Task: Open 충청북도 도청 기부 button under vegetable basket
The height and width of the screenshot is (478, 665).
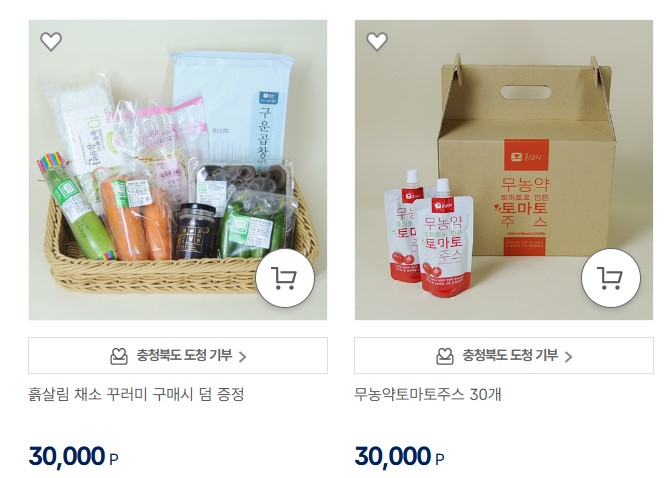Action: pyautogui.click(x=178, y=355)
